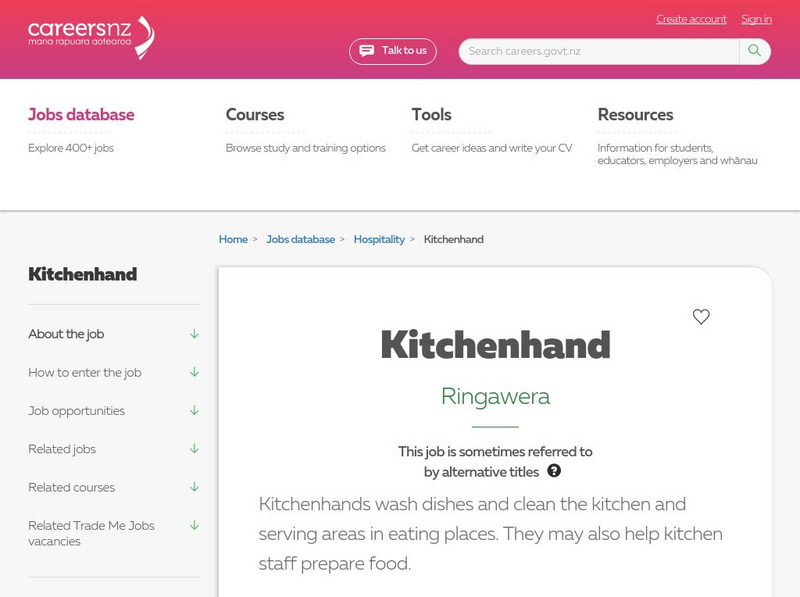Click the Create account link
Viewport: 800px width, 597px height.
coord(691,19)
